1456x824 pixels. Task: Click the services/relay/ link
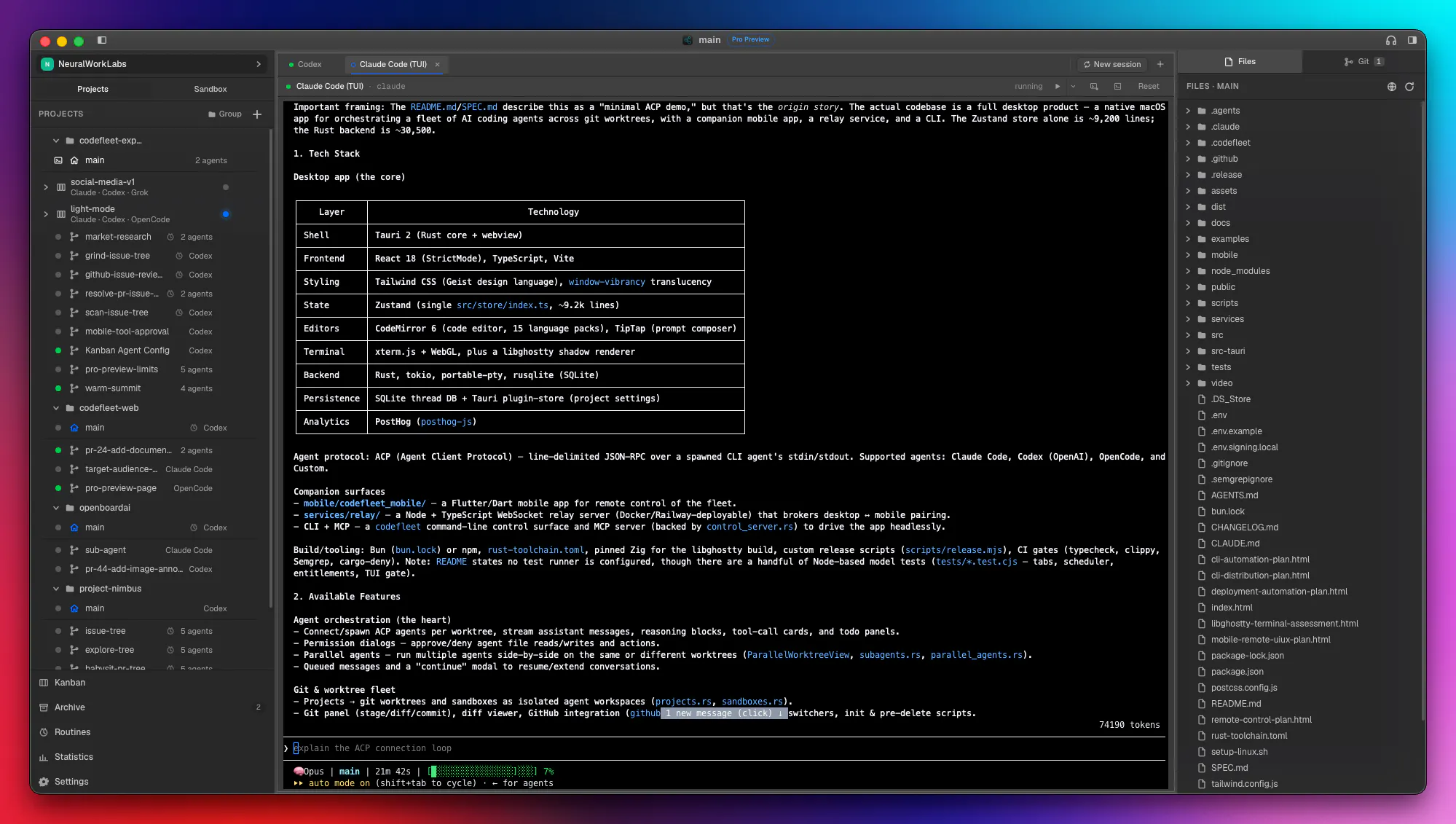coord(342,515)
